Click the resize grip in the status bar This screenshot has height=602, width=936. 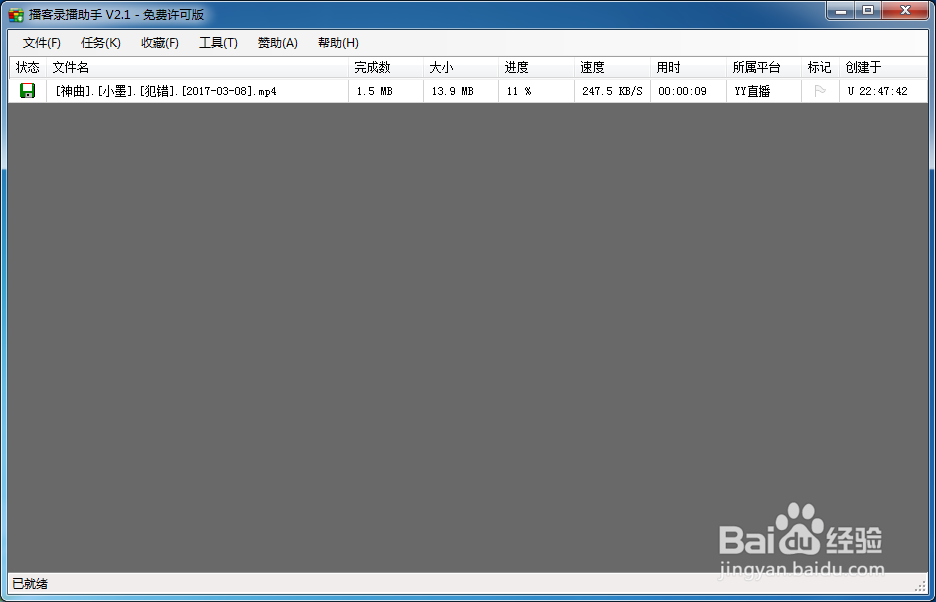(x=920, y=585)
